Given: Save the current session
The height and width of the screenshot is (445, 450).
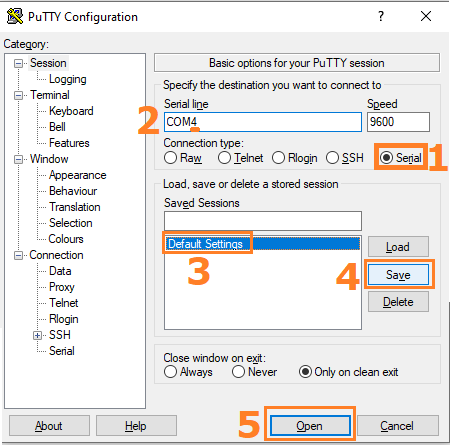Looking at the screenshot, I should tap(398, 275).
